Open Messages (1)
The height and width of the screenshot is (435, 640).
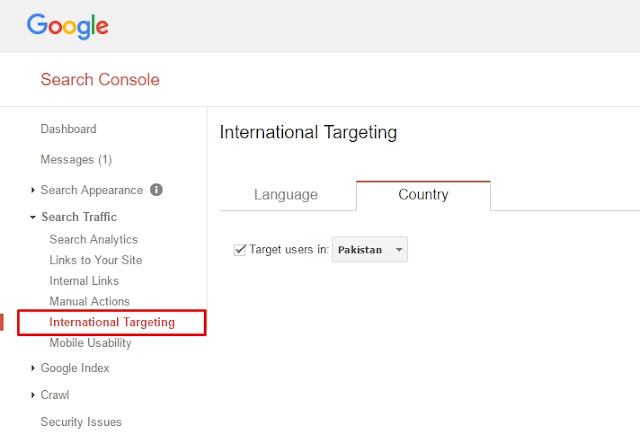tap(76, 160)
